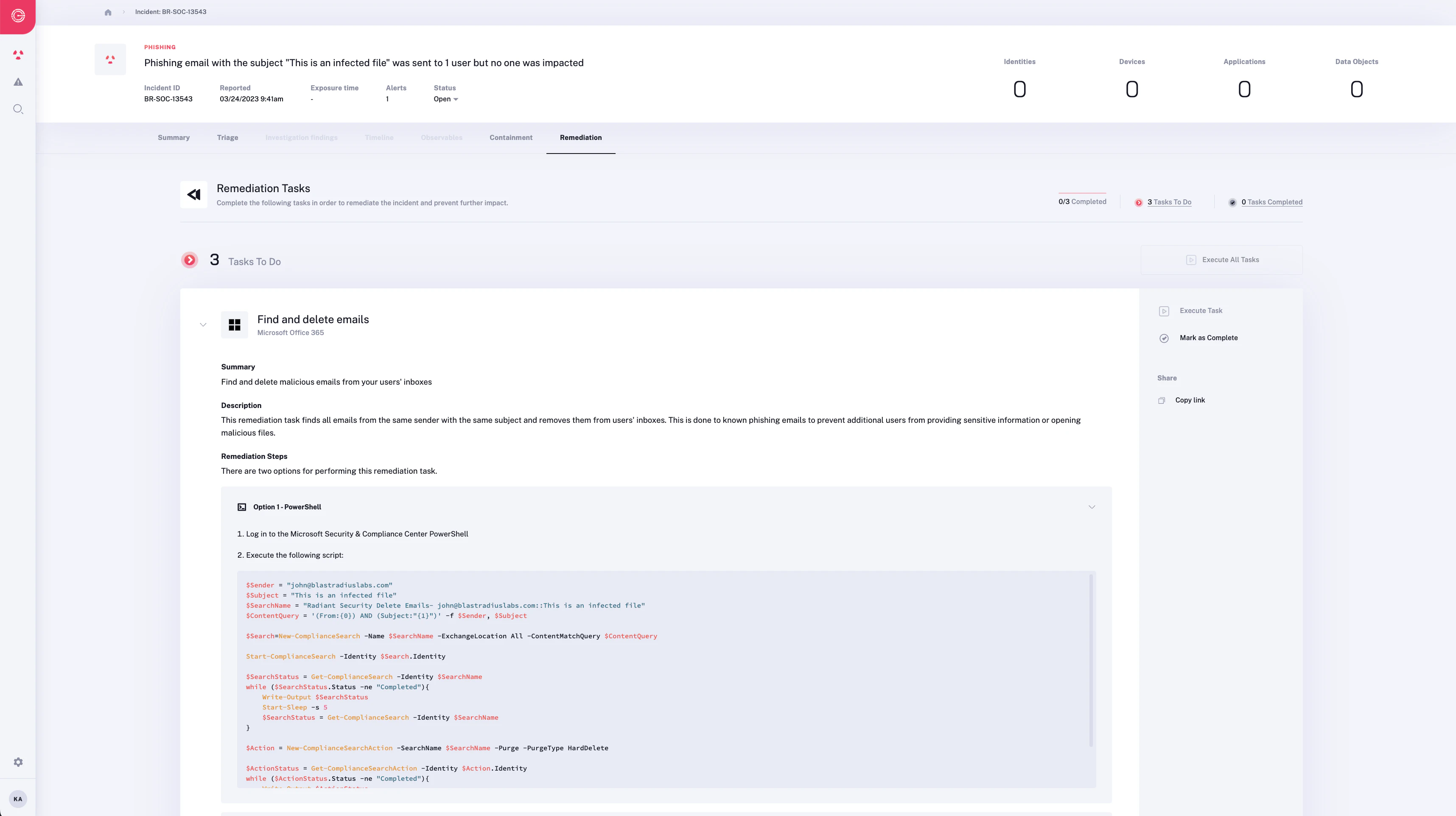Click the Remediation Tasks rewind icon

point(194,194)
